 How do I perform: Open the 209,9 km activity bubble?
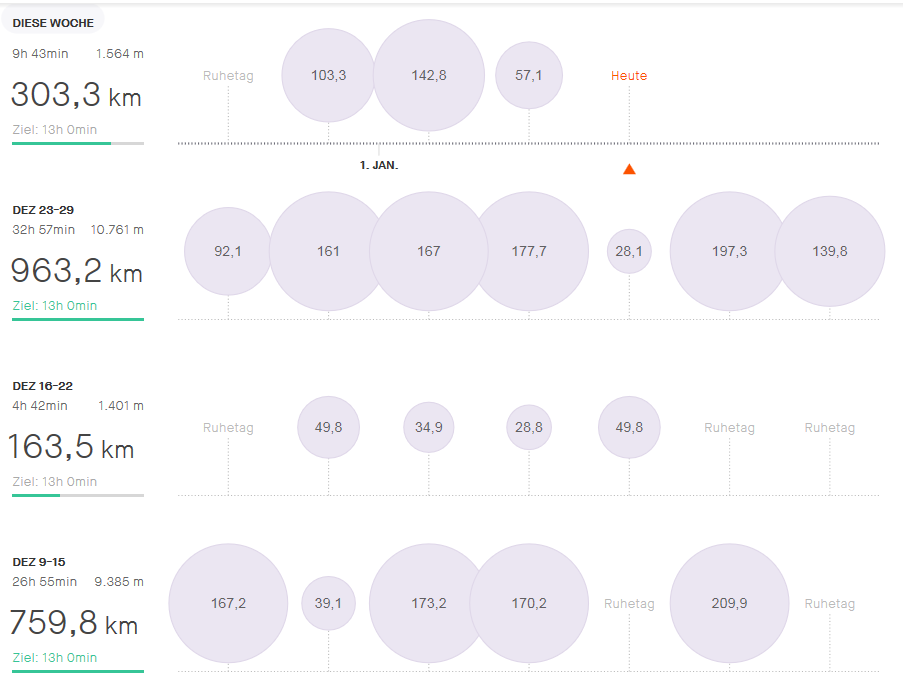[x=729, y=603]
